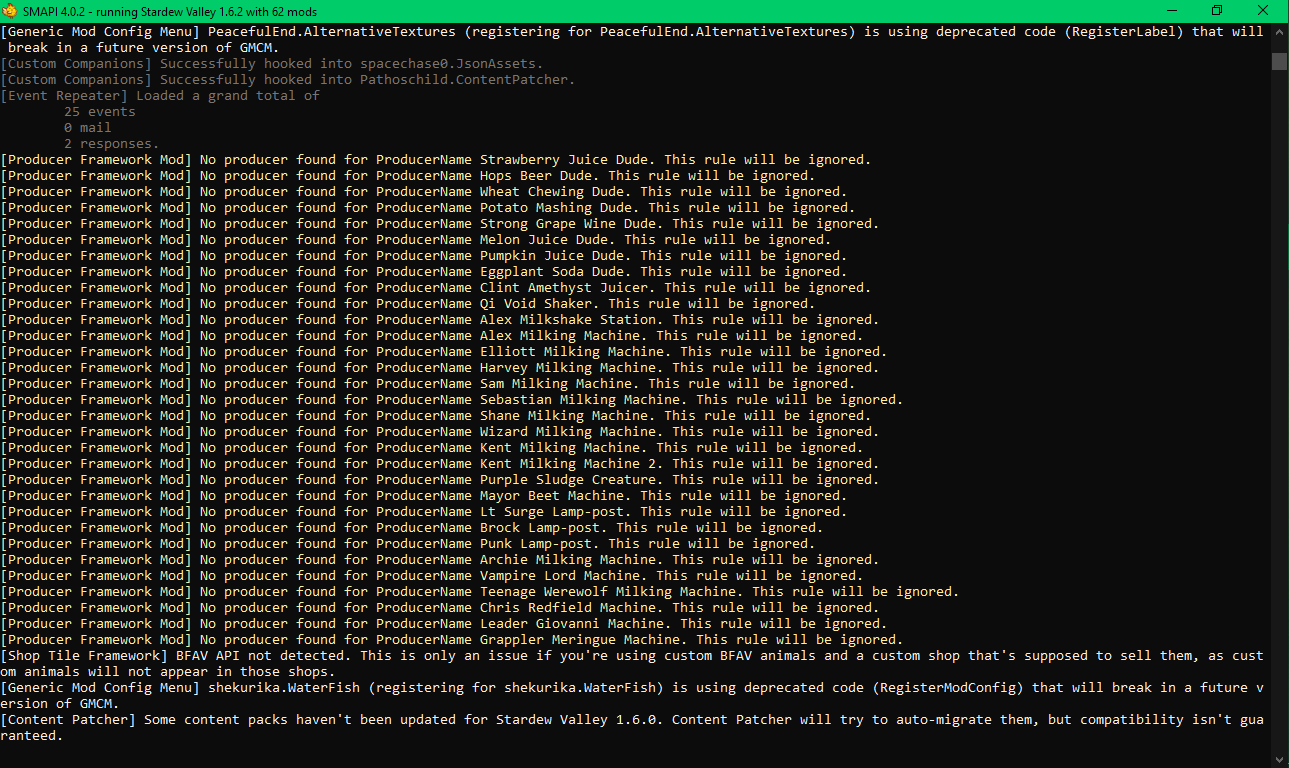This screenshot has height=768, width=1289.
Task: Click the '25 events' line
Action: 100,112
